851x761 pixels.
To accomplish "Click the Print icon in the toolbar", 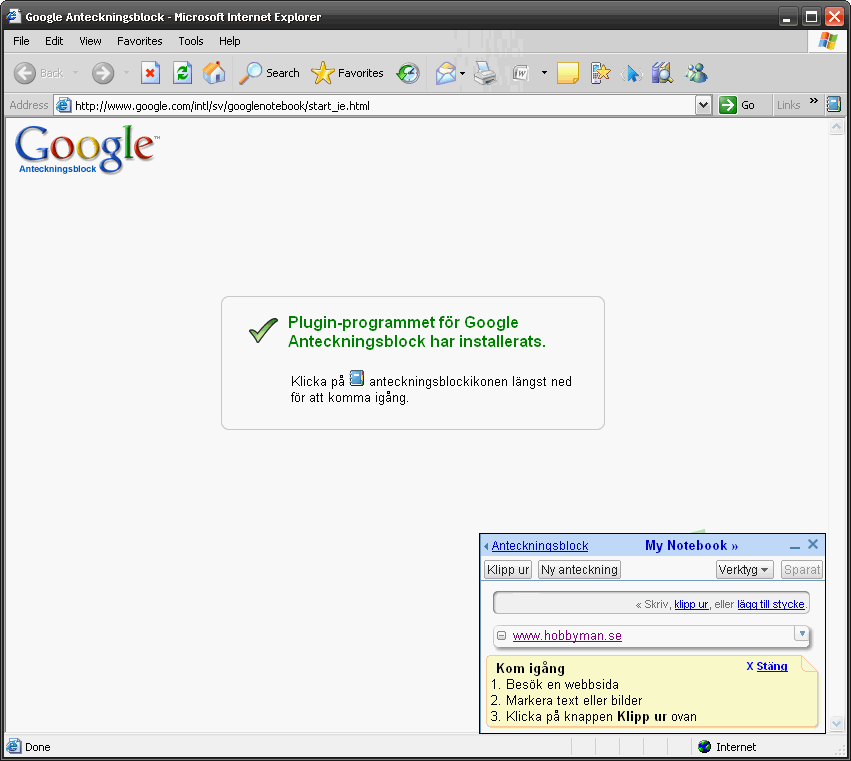I will (x=485, y=73).
